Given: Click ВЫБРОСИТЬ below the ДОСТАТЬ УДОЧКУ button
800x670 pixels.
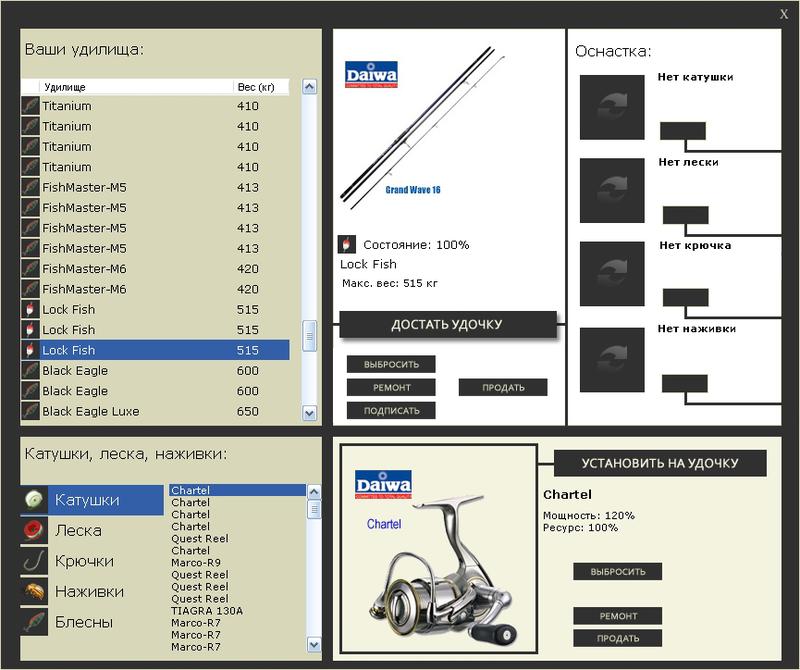Looking at the screenshot, I should pyautogui.click(x=391, y=364).
